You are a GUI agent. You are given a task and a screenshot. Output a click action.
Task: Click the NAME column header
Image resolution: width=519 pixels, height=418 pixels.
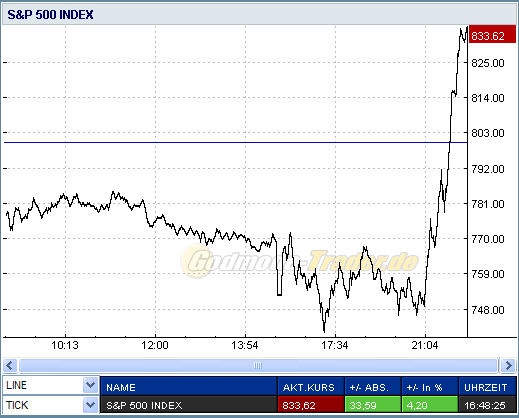click(189, 387)
